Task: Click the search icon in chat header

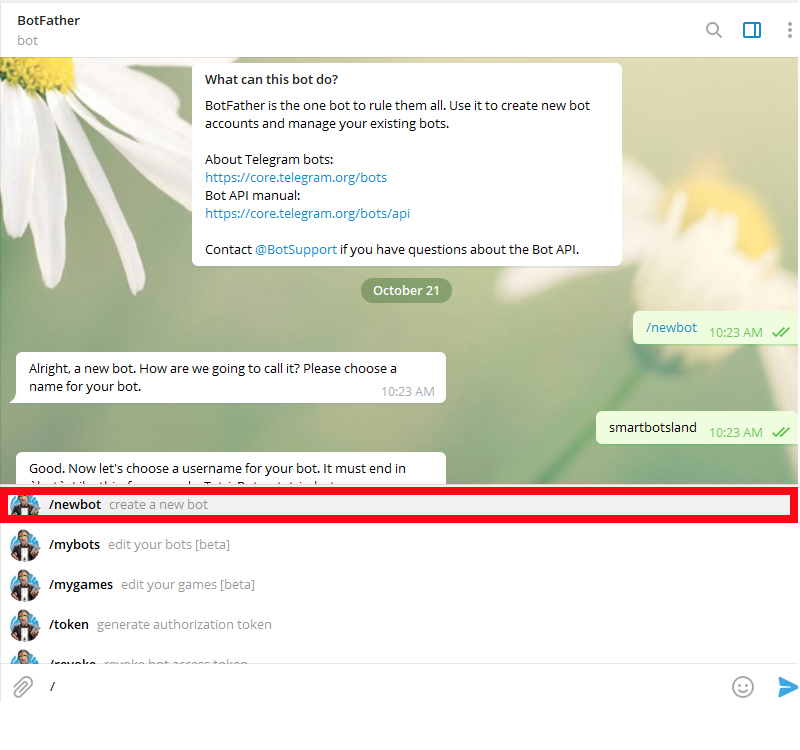Action: coord(713,30)
